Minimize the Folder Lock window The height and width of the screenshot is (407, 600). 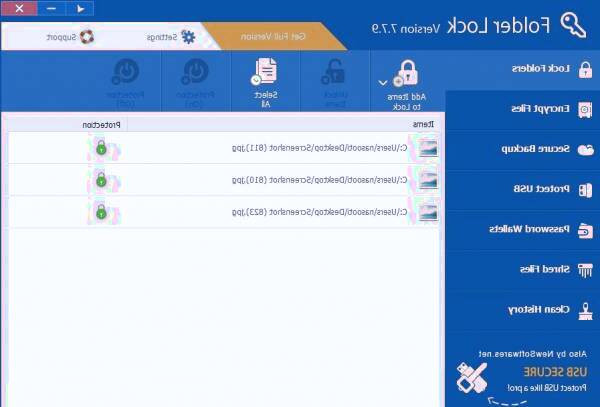pyautogui.click(x=52, y=8)
